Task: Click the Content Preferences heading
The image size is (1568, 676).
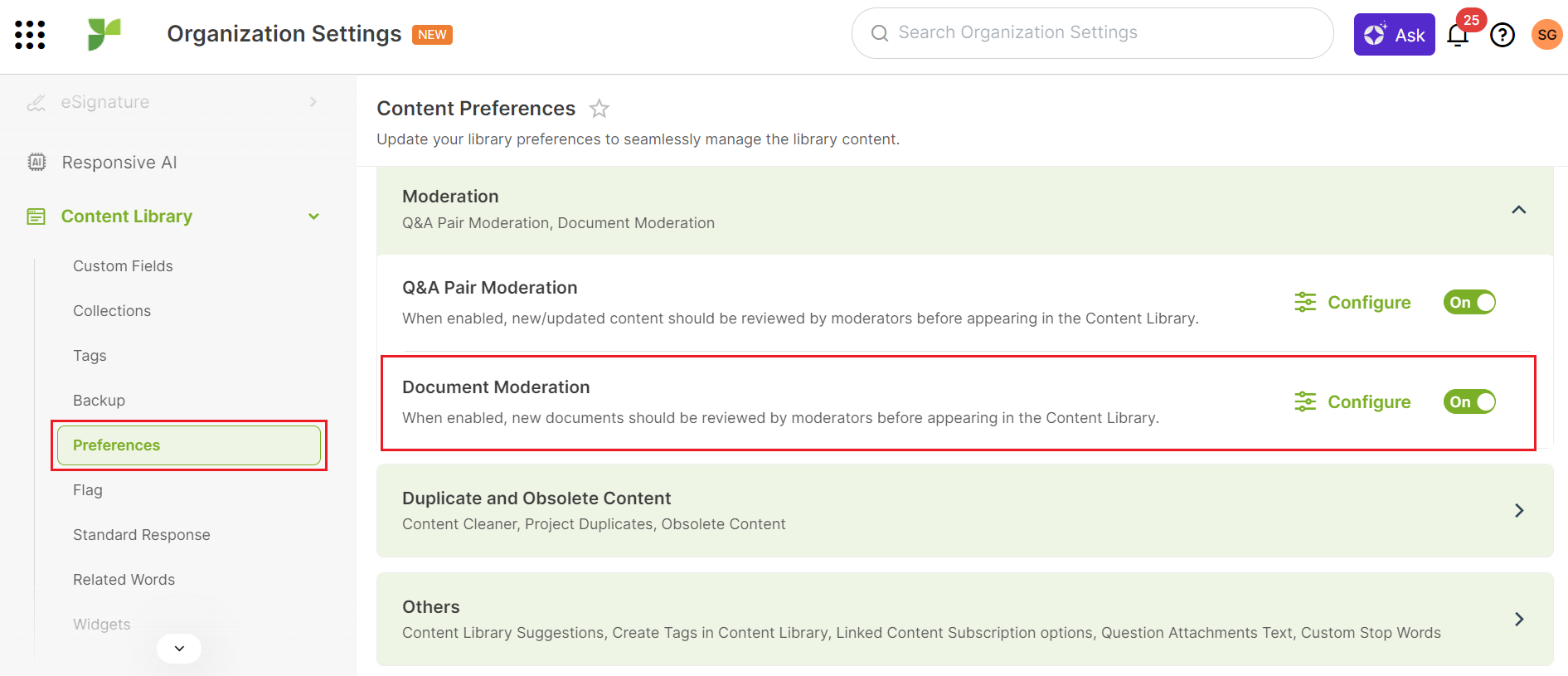Action: (476, 109)
